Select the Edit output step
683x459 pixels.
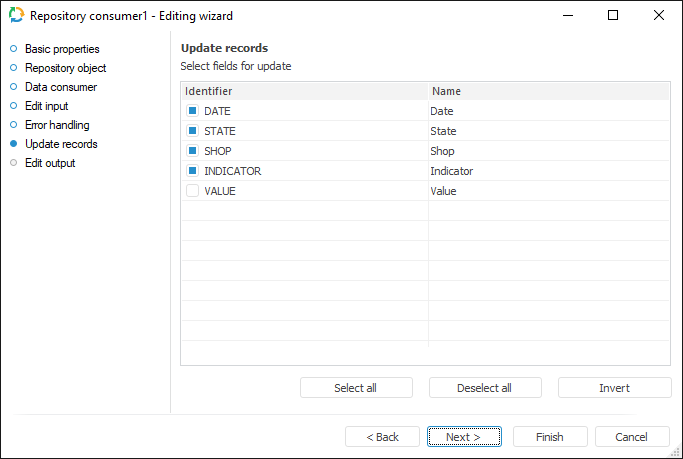[50, 163]
